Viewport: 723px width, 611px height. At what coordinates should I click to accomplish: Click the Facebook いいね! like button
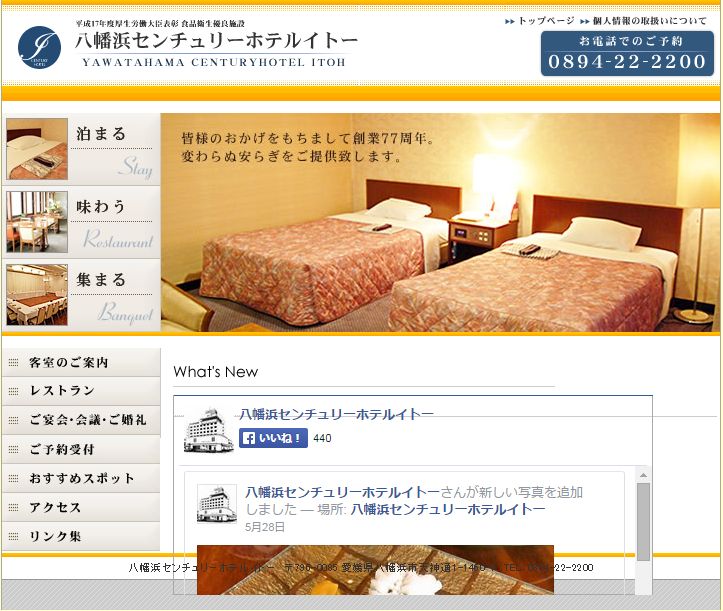point(273,438)
